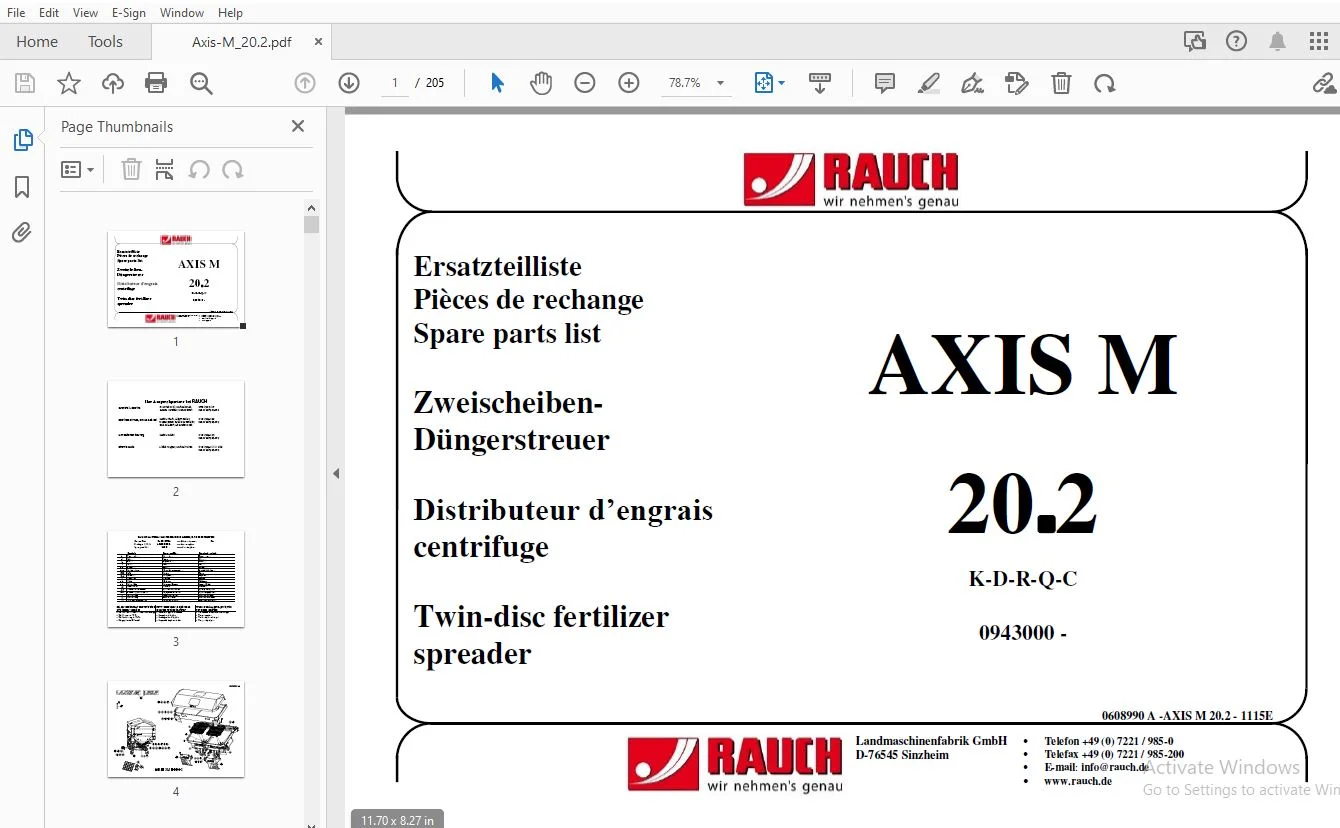1340x828 pixels.
Task: Open the sign document pen tool
Action: click(x=972, y=83)
